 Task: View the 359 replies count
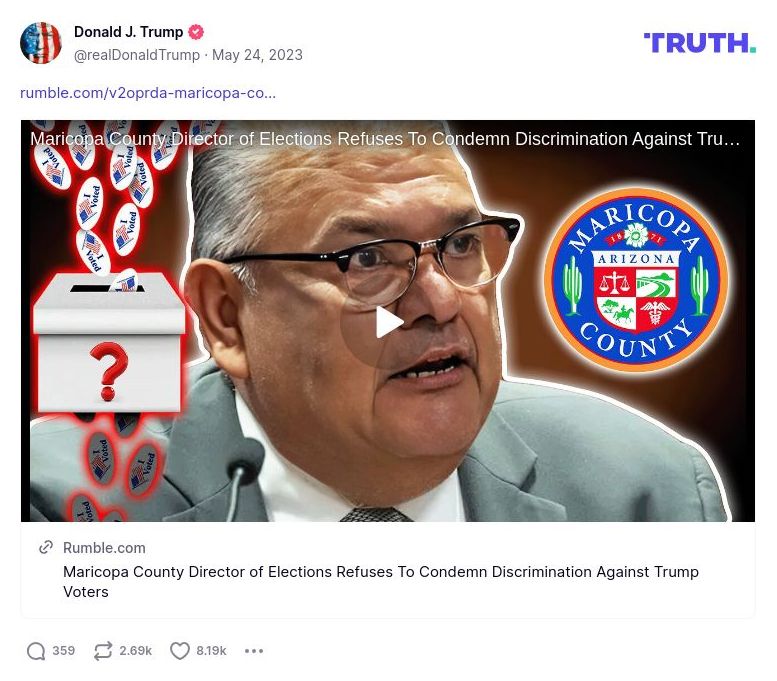pyautogui.click(x=63, y=651)
